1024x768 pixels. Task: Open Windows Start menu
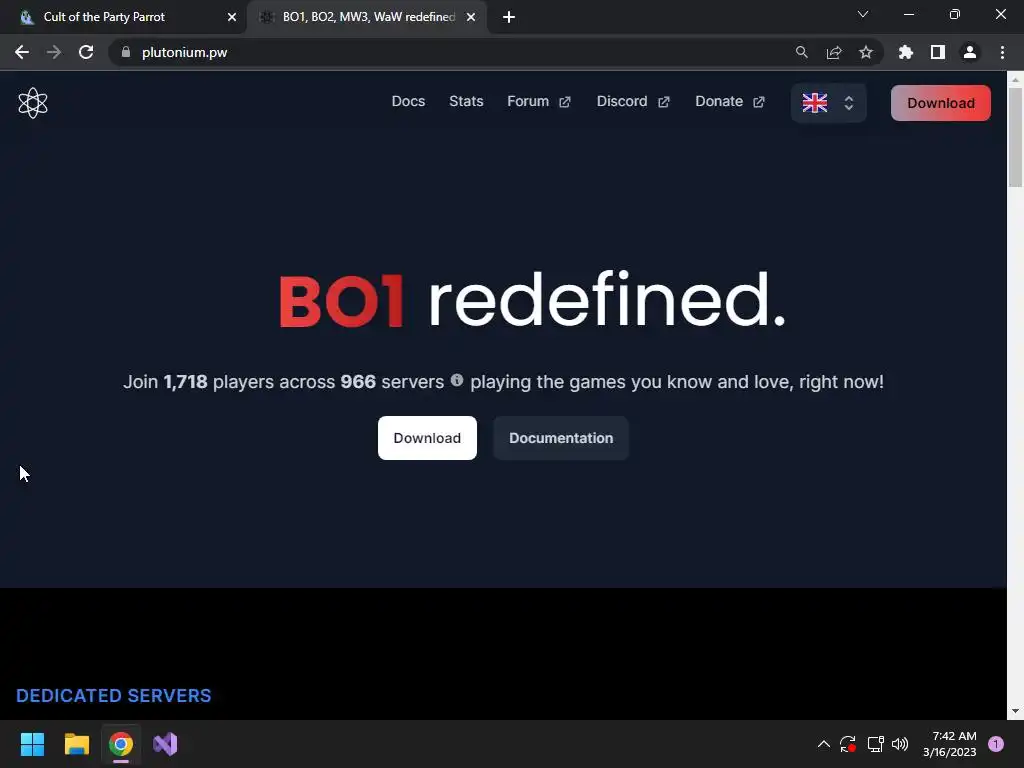32,744
